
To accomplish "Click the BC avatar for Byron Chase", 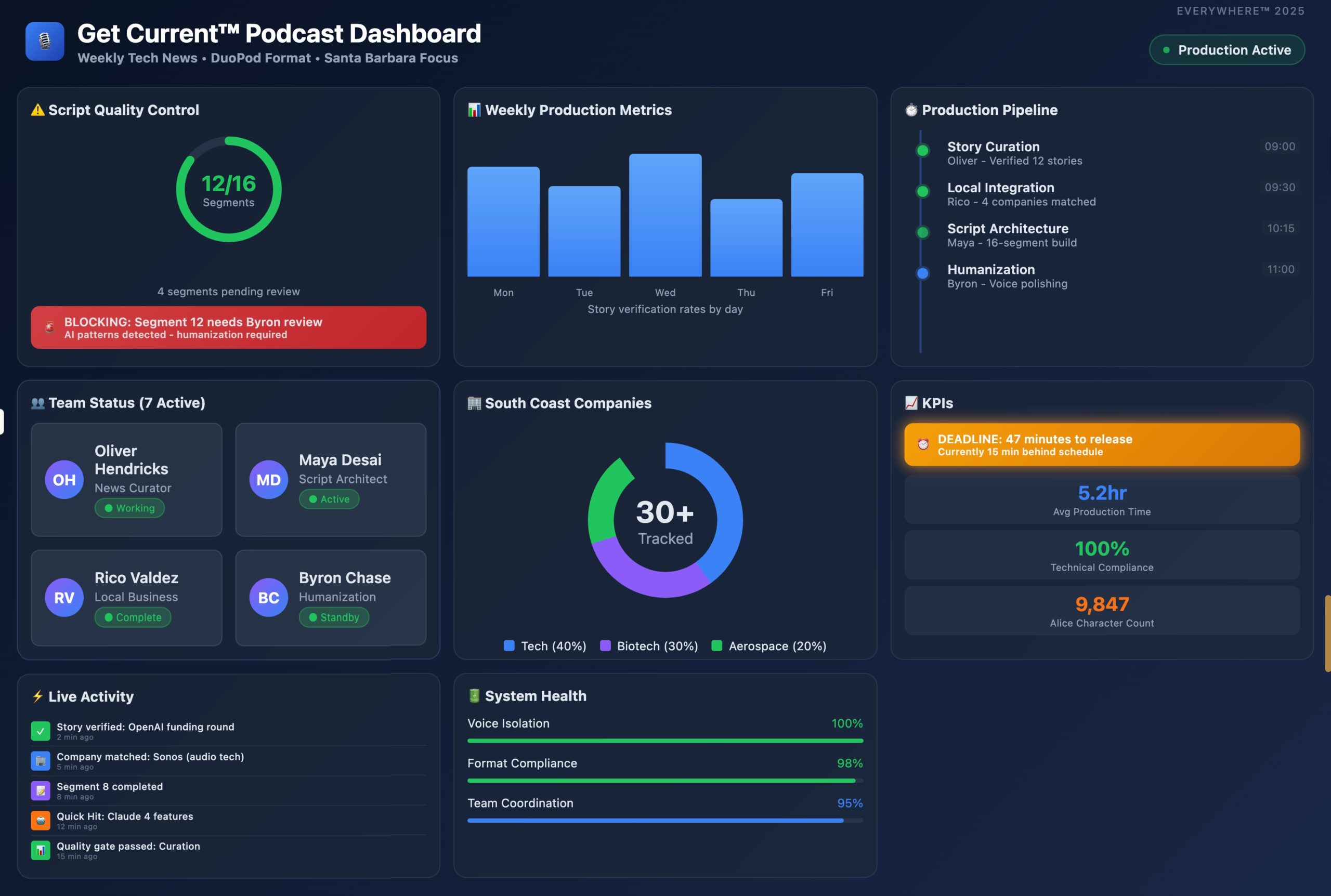I will tap(268, 597).
